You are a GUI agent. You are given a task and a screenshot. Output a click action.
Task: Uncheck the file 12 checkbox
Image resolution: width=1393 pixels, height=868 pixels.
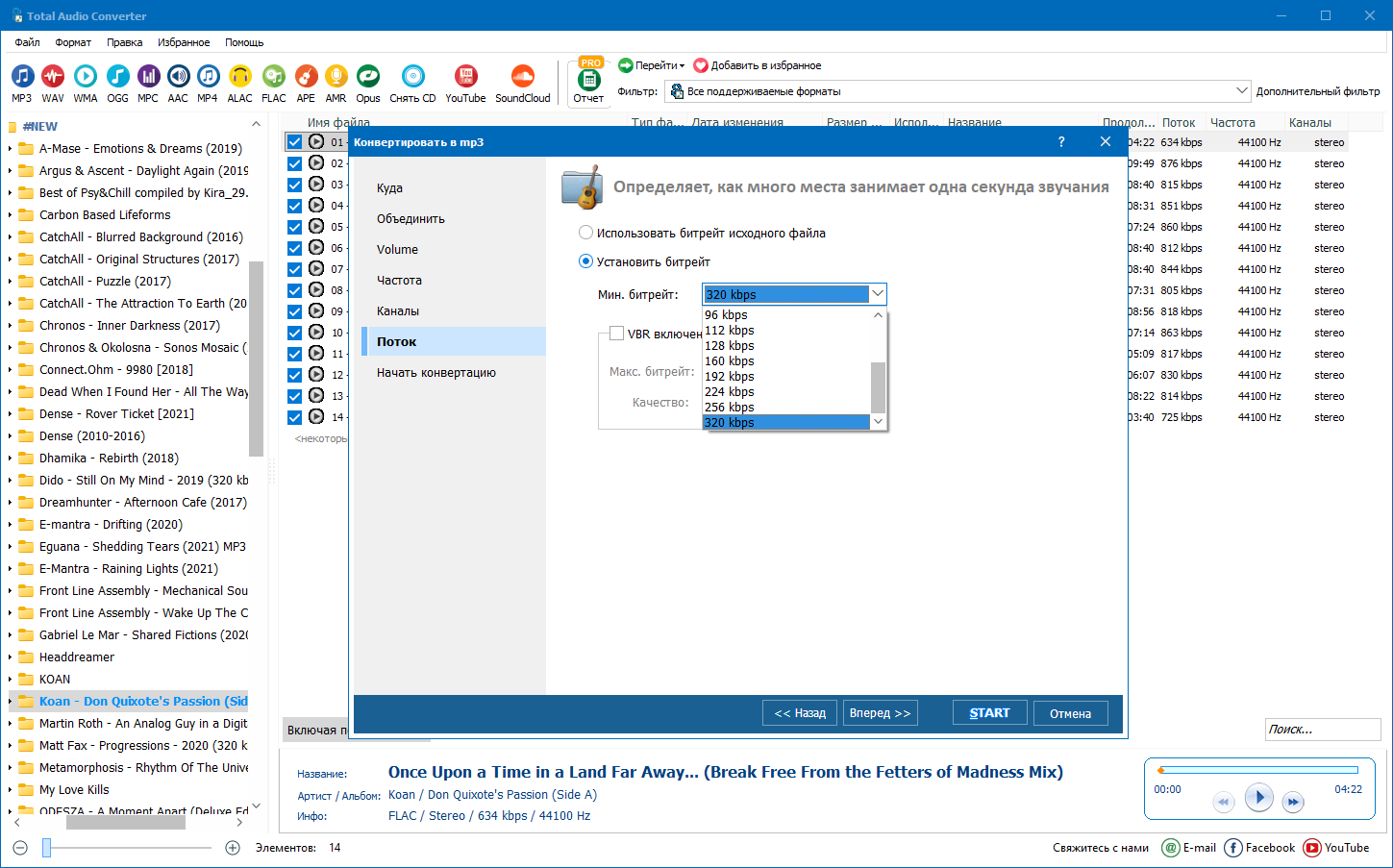[x=295, y=375]
